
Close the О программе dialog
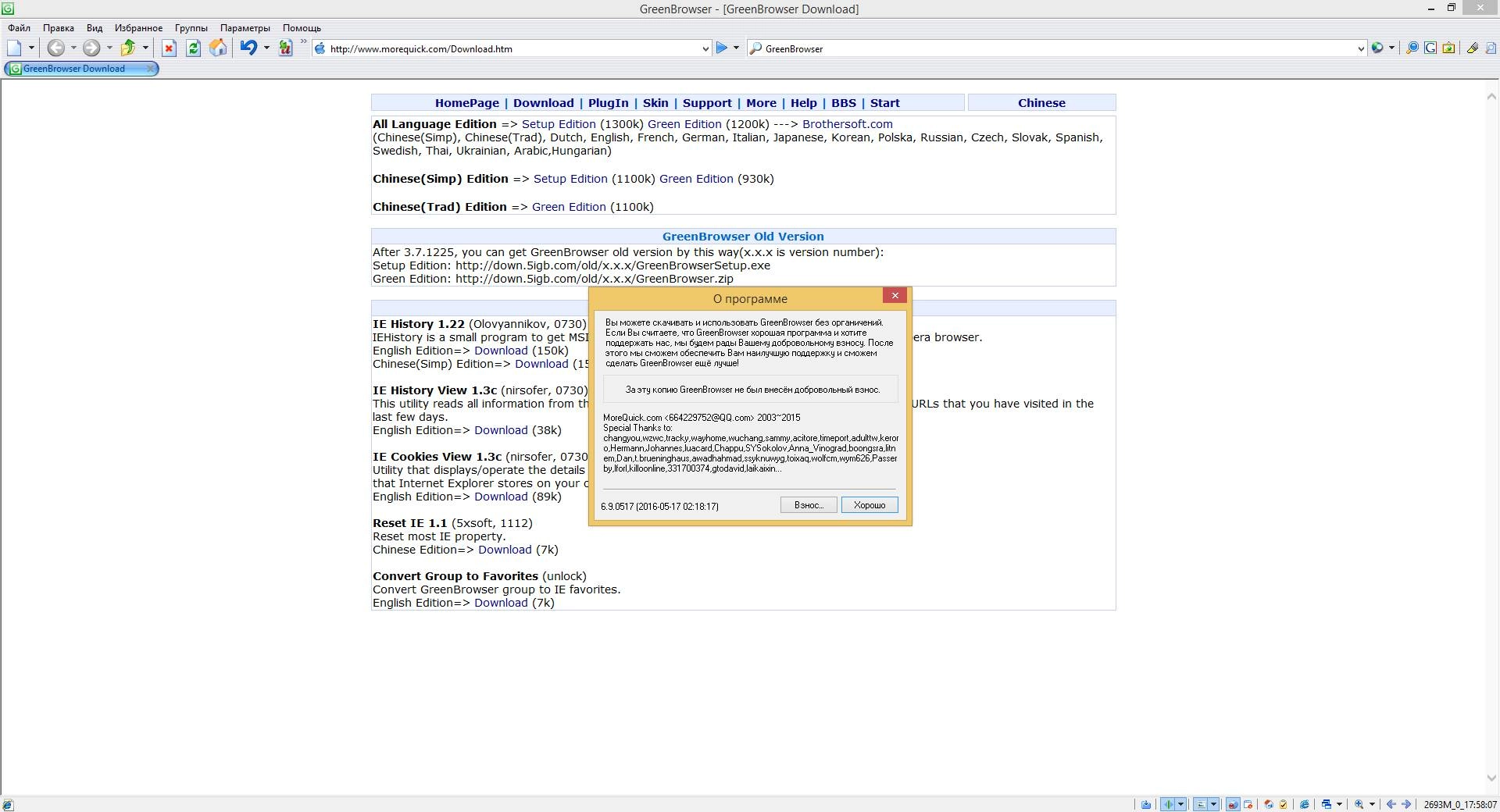(895, 295)
